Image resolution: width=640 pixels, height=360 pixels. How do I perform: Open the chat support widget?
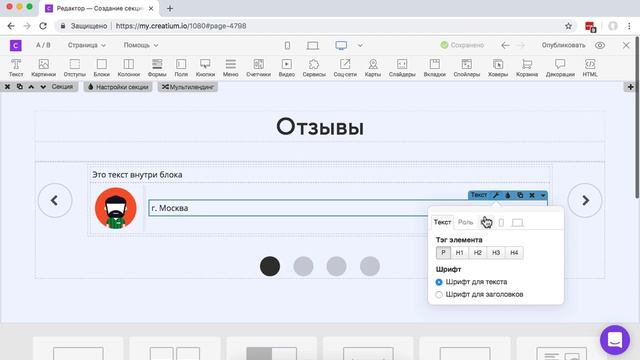[x=615, y=340]
